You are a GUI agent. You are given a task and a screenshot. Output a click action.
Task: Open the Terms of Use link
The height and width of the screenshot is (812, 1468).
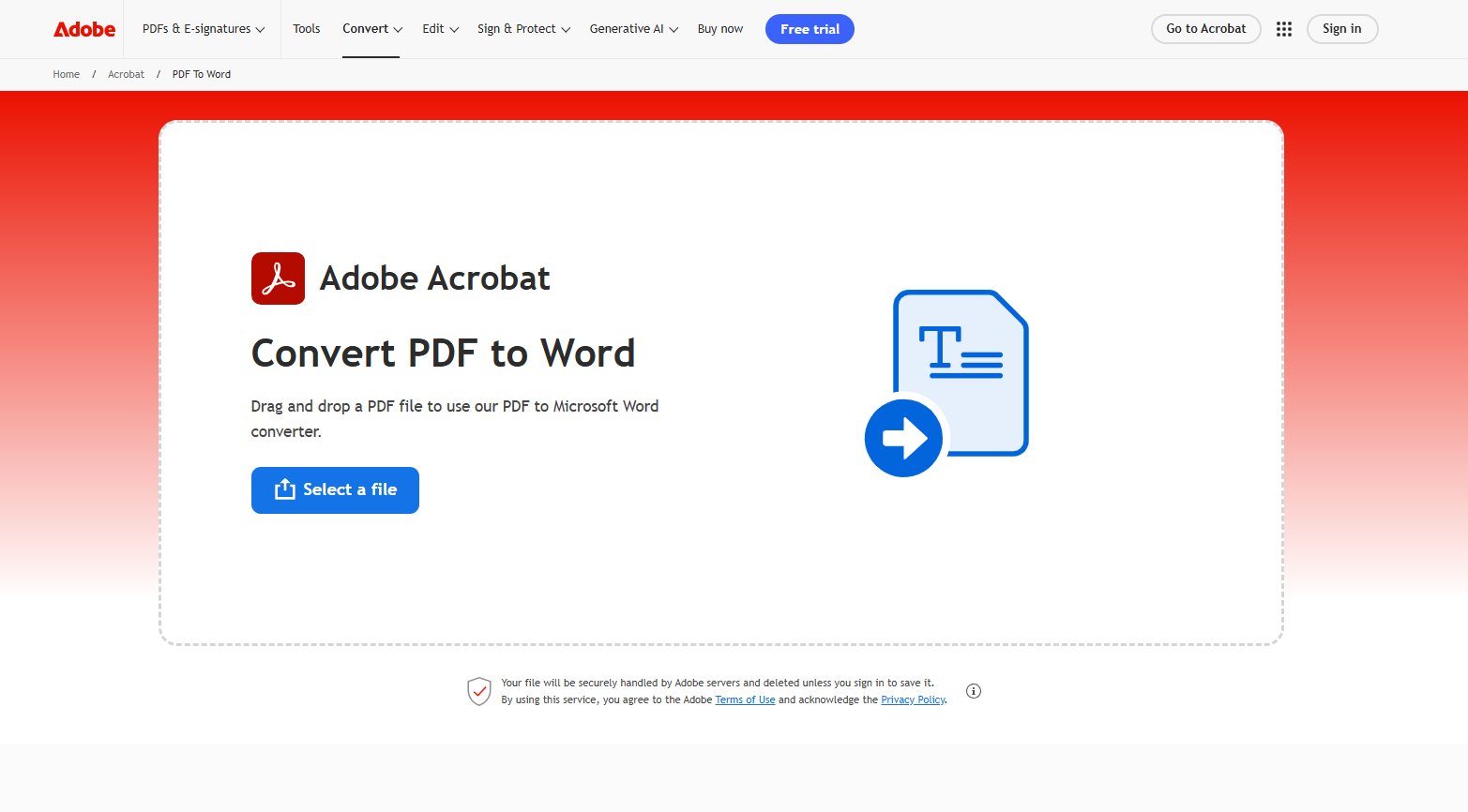coord(745,699)
